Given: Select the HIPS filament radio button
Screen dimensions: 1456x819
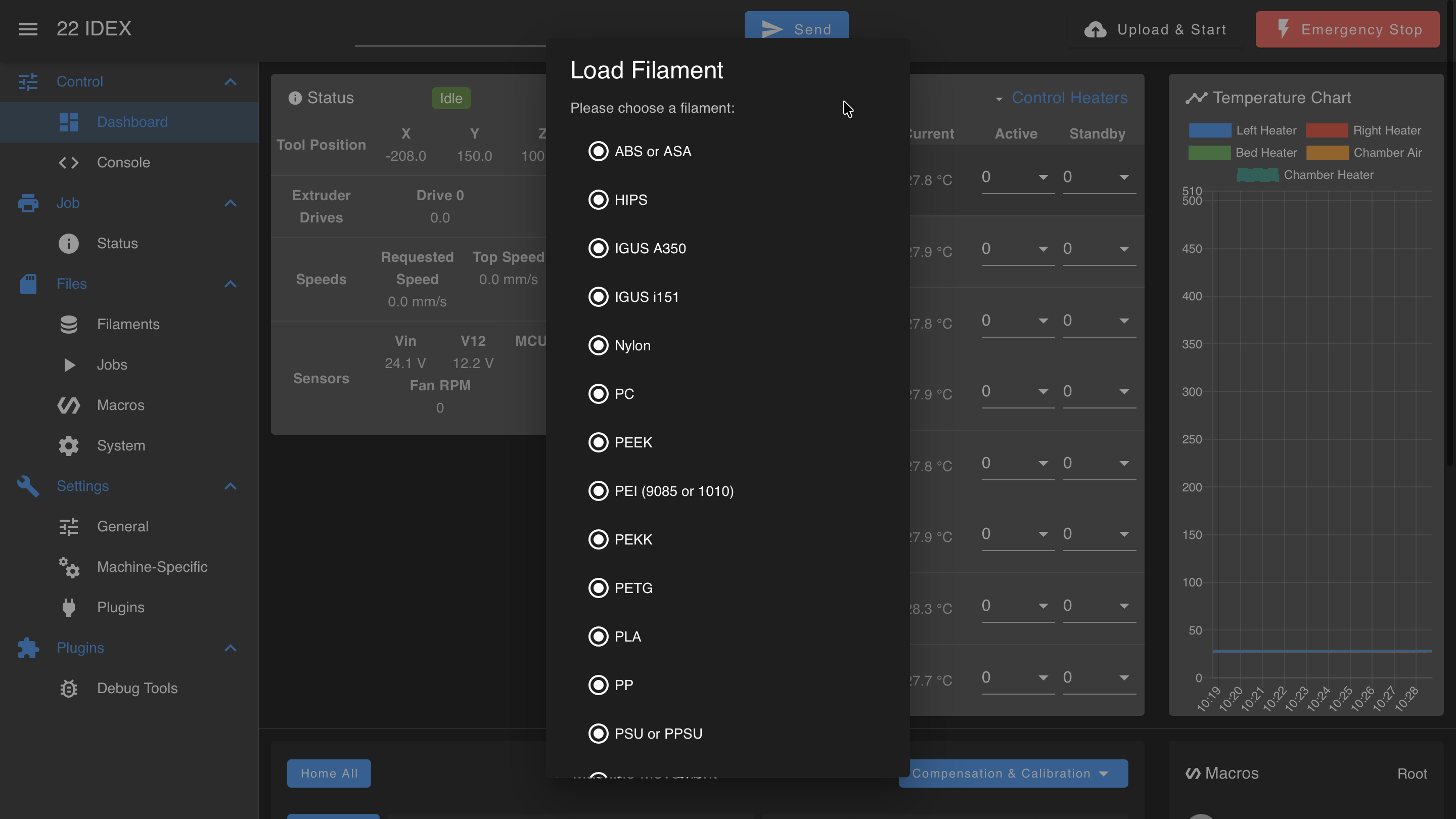Looking at the screenshot, I should (598, 200).
